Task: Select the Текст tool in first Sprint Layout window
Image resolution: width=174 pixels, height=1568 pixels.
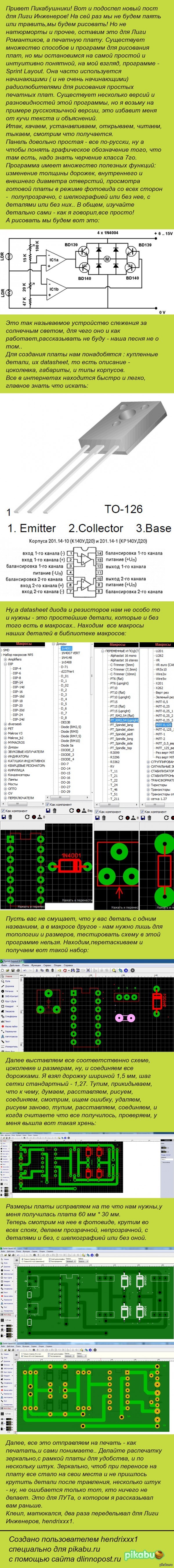Action: 7,1021
